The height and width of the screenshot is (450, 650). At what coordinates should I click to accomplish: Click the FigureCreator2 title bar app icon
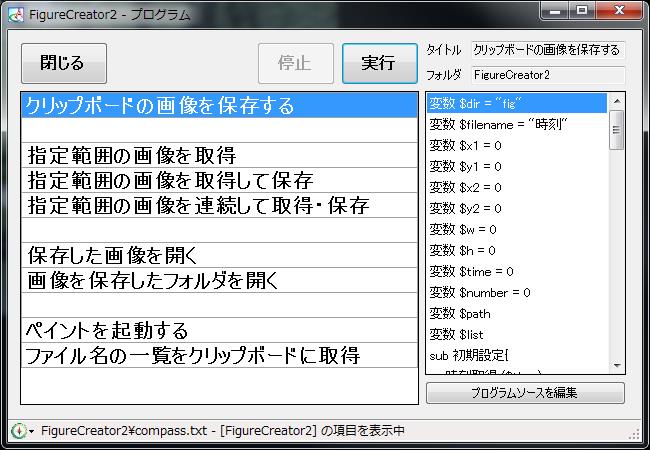click(x=14, y=15)
